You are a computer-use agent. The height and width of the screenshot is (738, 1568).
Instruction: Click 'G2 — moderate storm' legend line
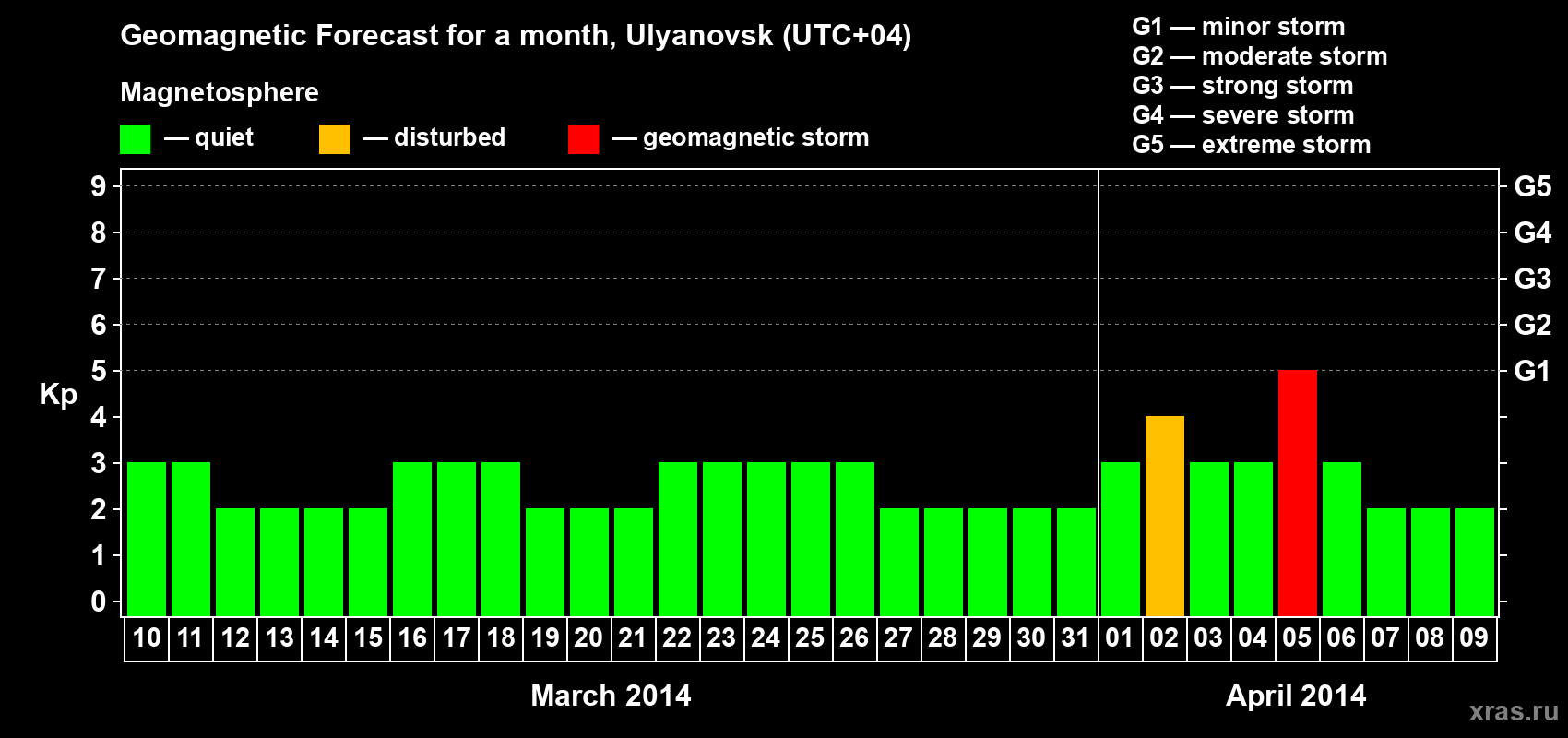(1260, 56)
